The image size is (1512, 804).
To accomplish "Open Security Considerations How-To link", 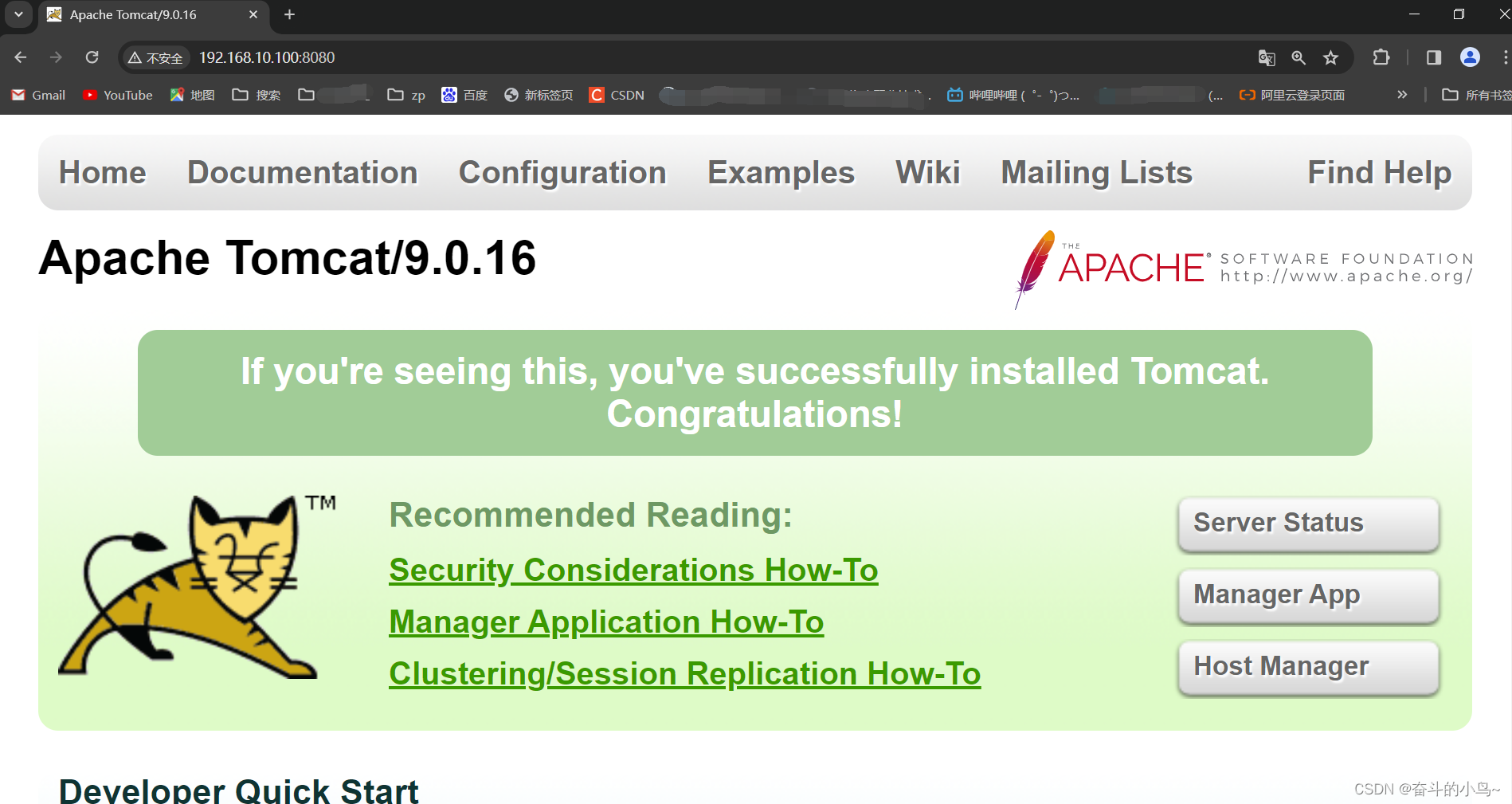I will coord(633,570).
